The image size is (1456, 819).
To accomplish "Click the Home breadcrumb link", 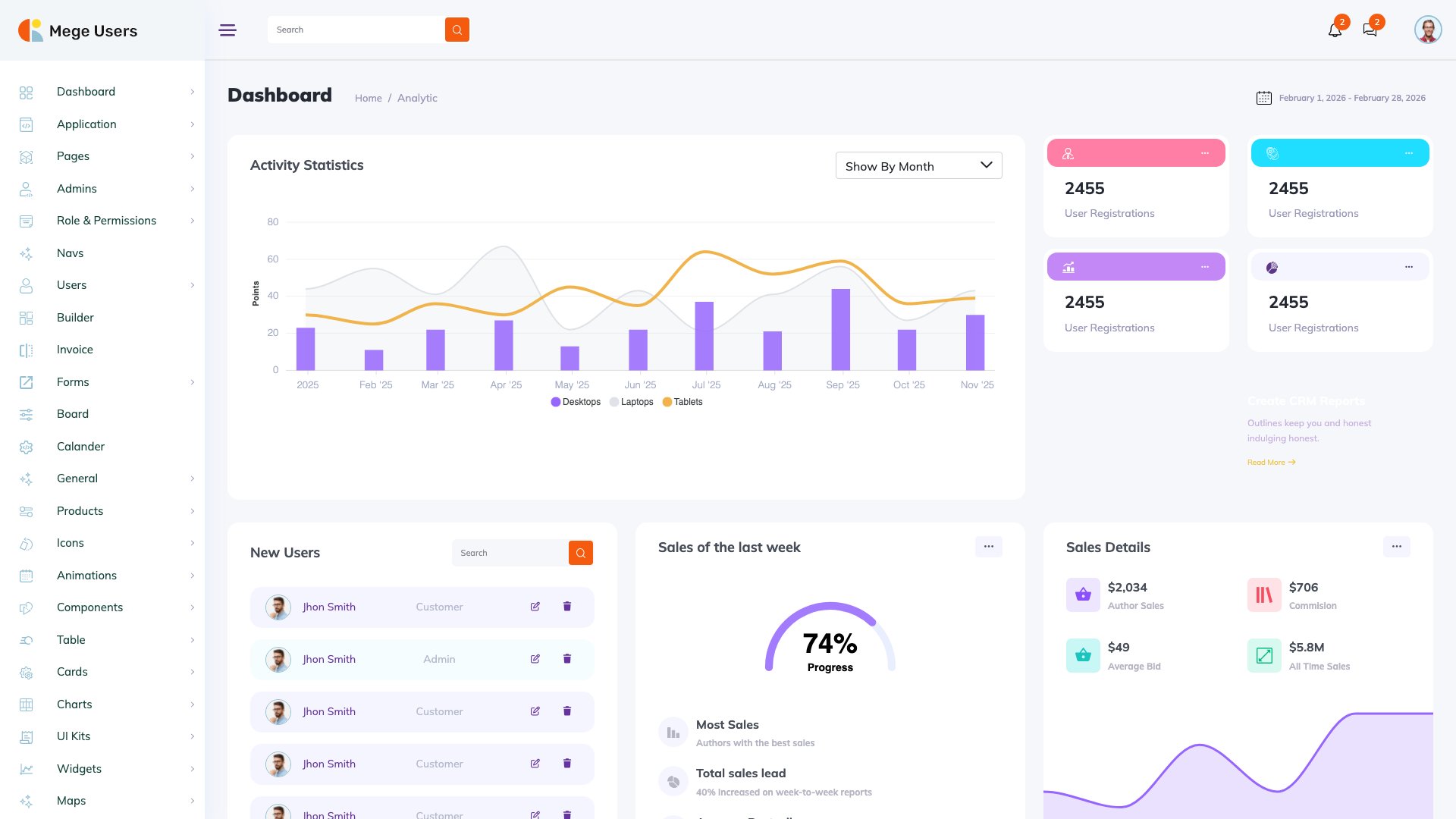I will (x=368, y=98).
